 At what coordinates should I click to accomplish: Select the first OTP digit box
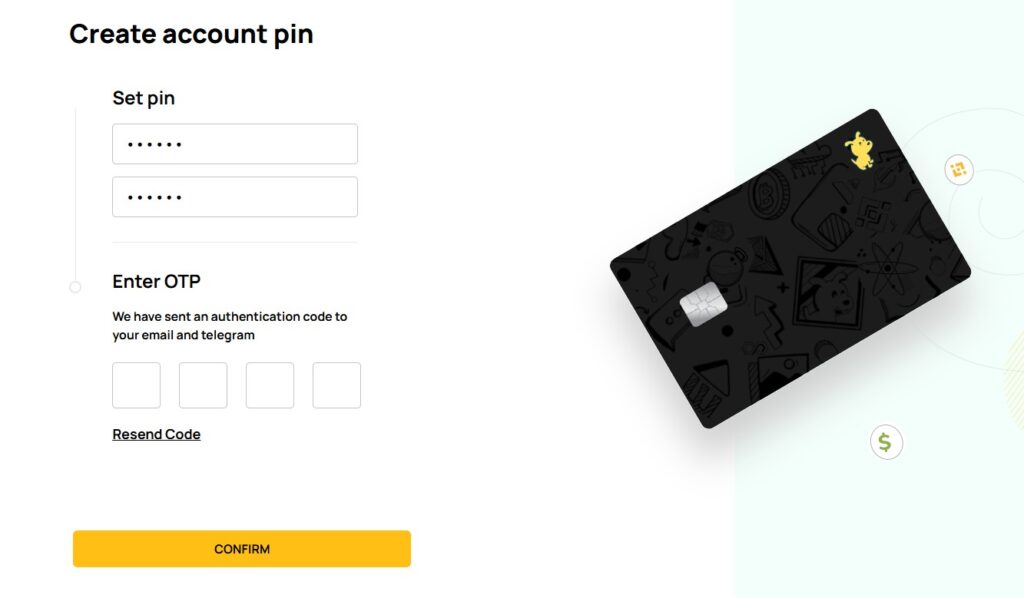(x=136, y=385)
